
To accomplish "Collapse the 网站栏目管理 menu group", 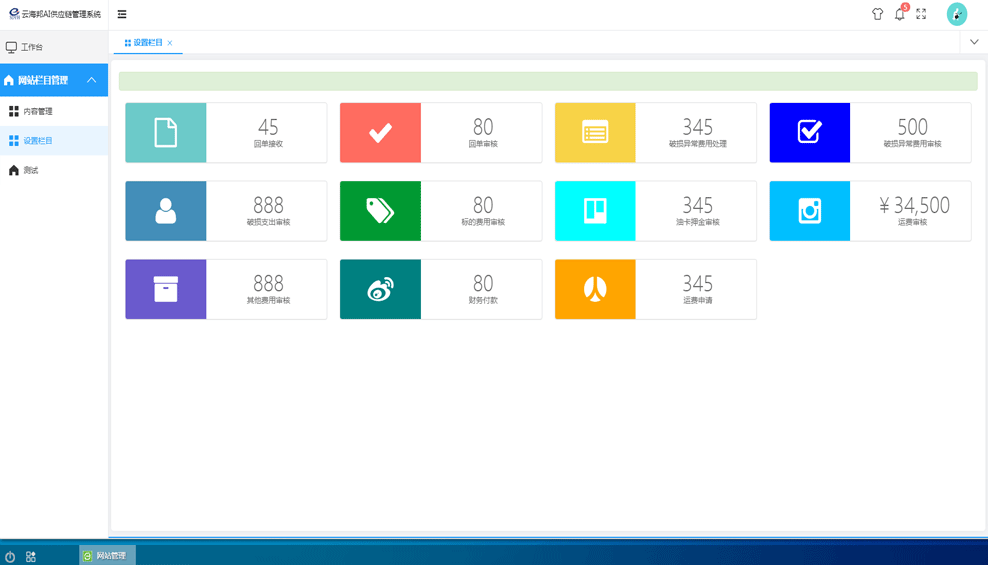I will [x=91, y=80].
